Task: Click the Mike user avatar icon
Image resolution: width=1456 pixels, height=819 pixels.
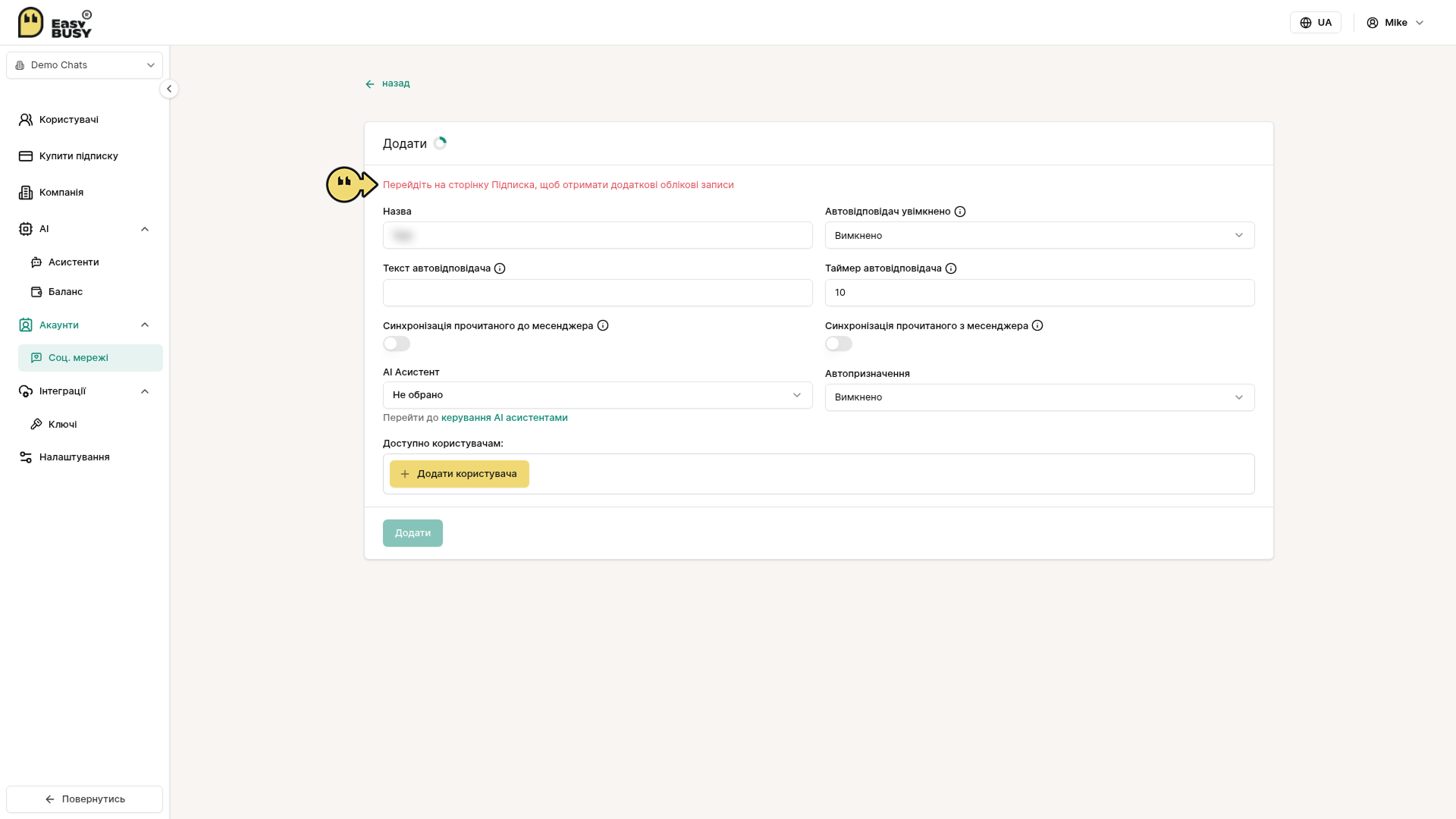Action: 1373,23
